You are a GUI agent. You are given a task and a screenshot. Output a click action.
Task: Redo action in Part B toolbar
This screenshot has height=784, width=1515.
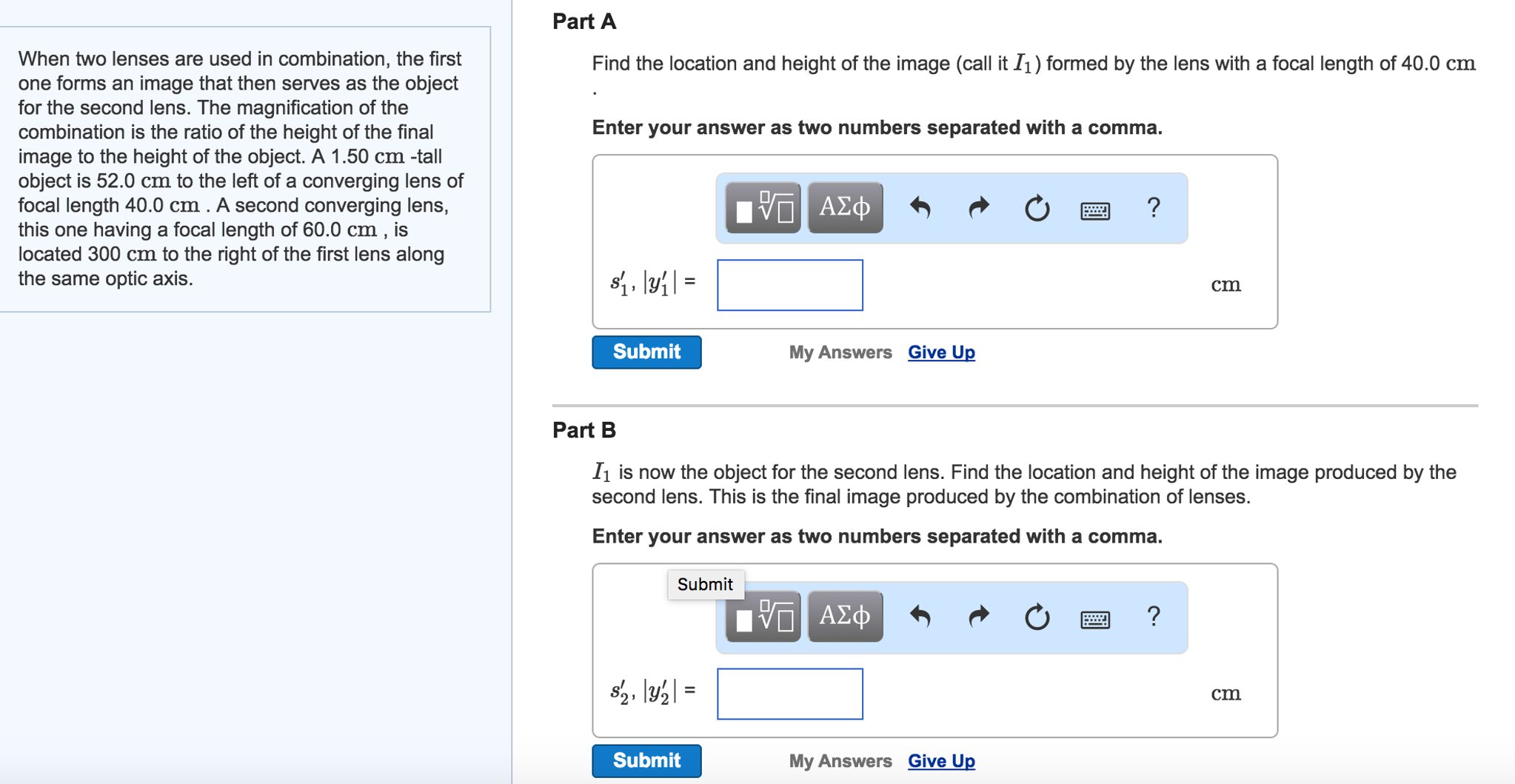coord(977,617)
